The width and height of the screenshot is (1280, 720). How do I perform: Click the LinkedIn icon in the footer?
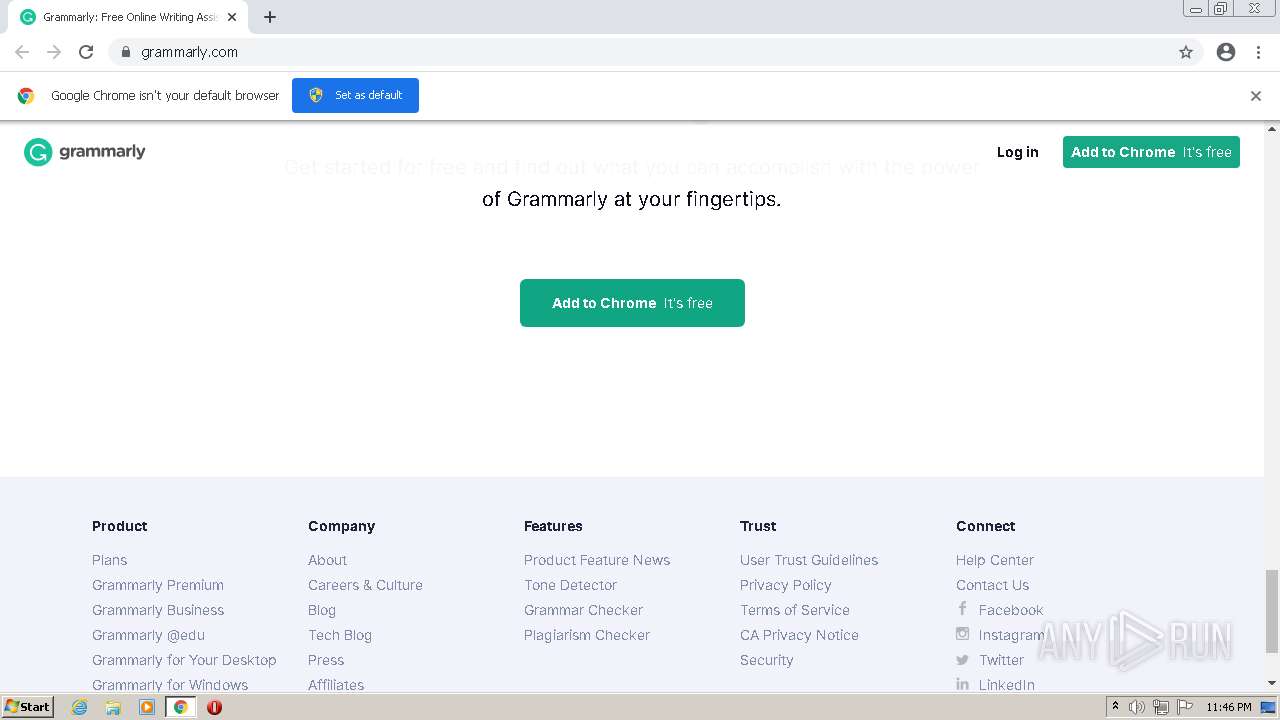pyautogui.click(x=962, y=685)
